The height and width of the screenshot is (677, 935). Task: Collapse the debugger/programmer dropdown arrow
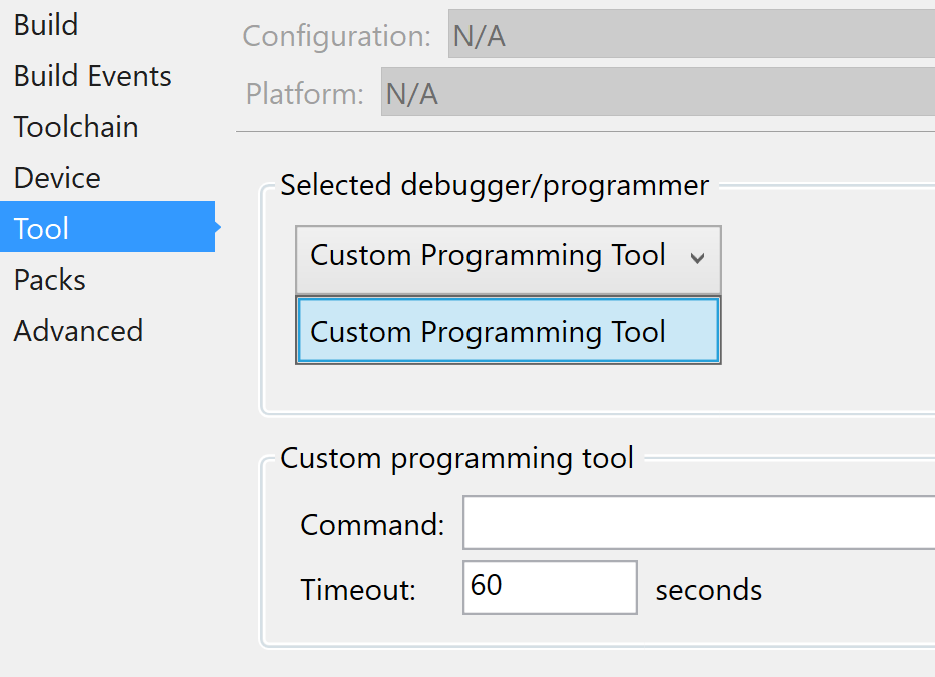(x=697, y=258)
